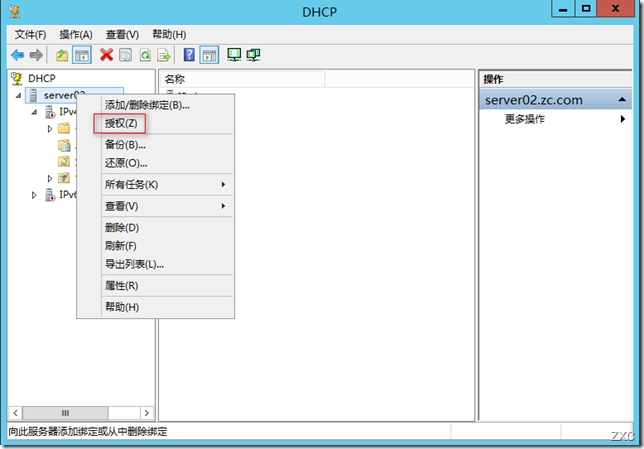Click tree pane scrollbar left arrow
The image size is (644, 449).
click(15, 413)
